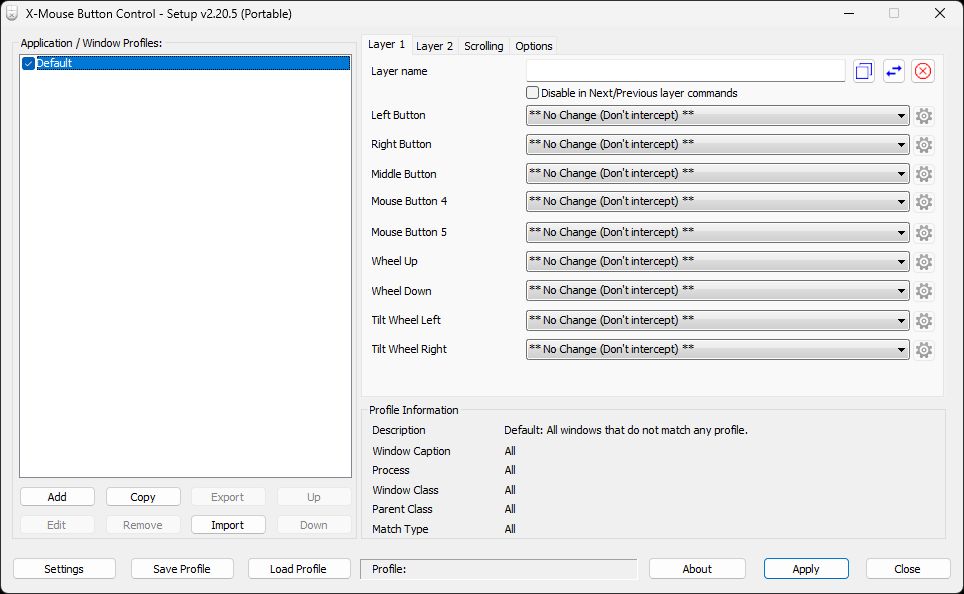Click the gear icon beside Mouse Button 5
The height and width of the screenshot is (594, 964).
point(924,233)
